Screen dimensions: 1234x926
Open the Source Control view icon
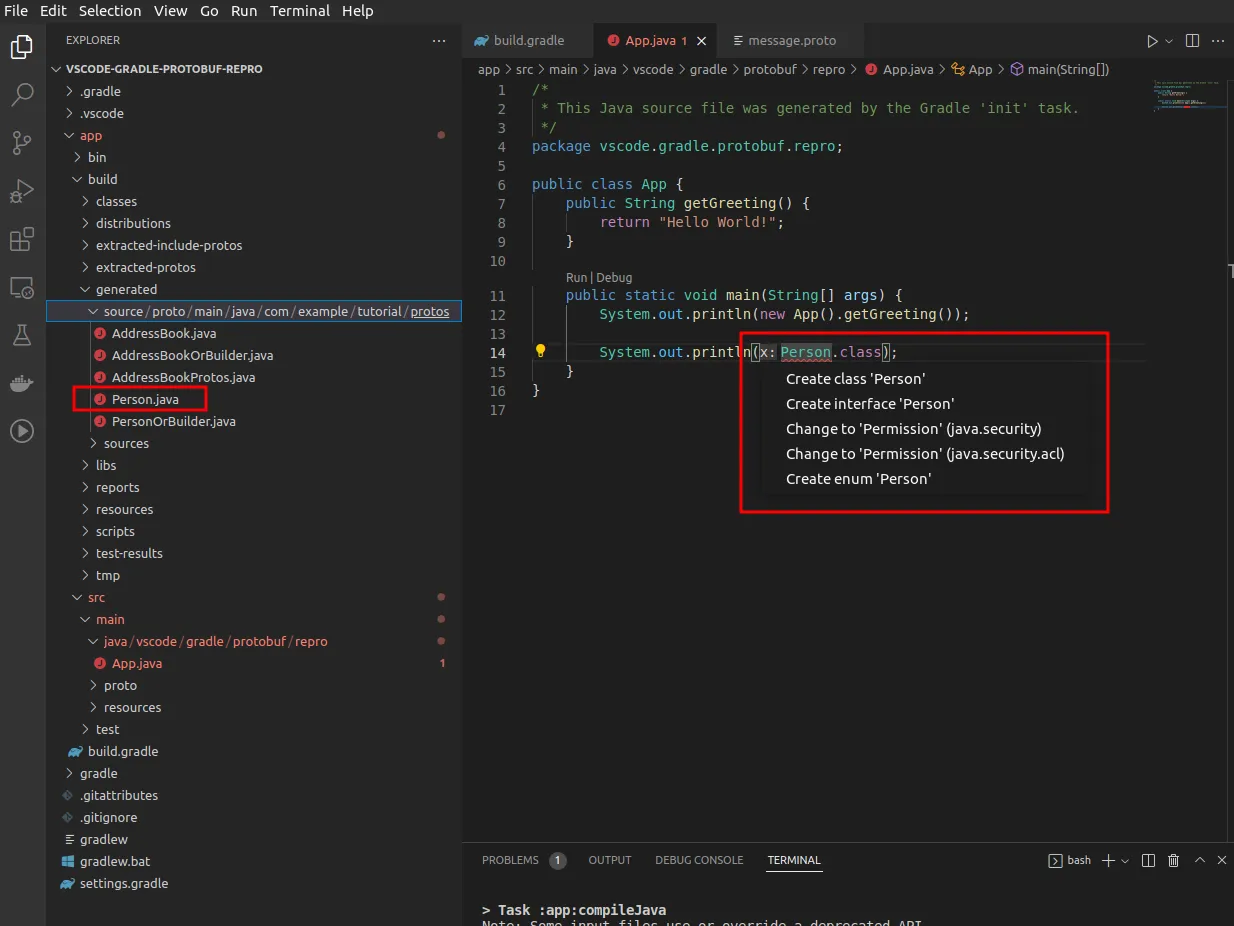coord(22,143)
